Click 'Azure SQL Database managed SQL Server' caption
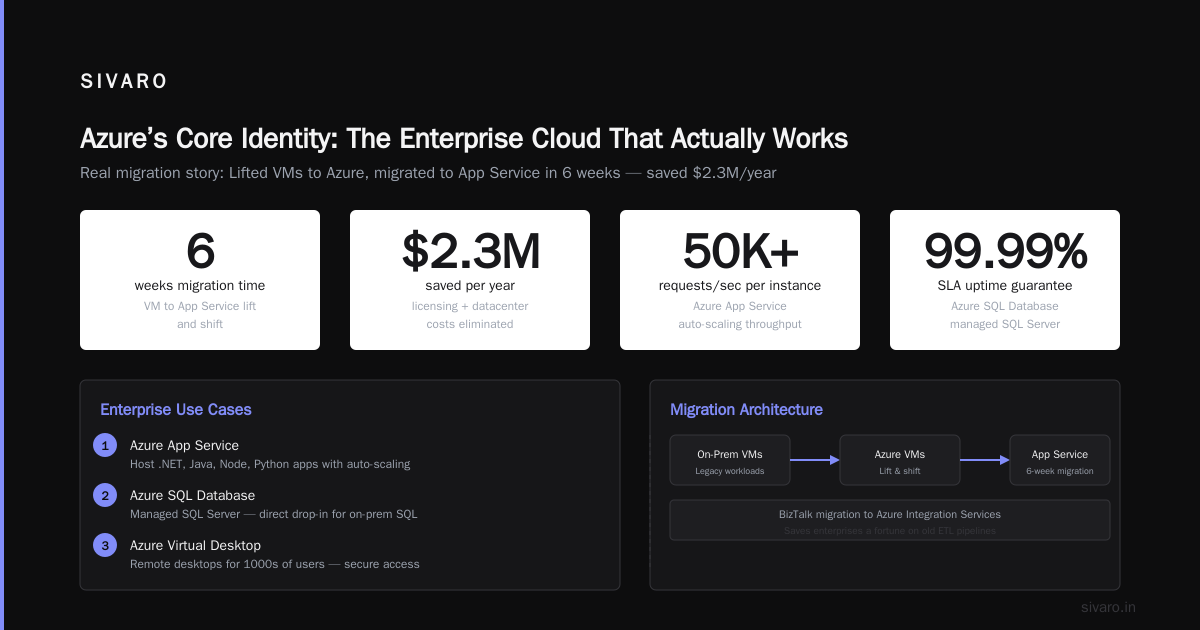This screenshot has width=1200, height=630. 1005,315
